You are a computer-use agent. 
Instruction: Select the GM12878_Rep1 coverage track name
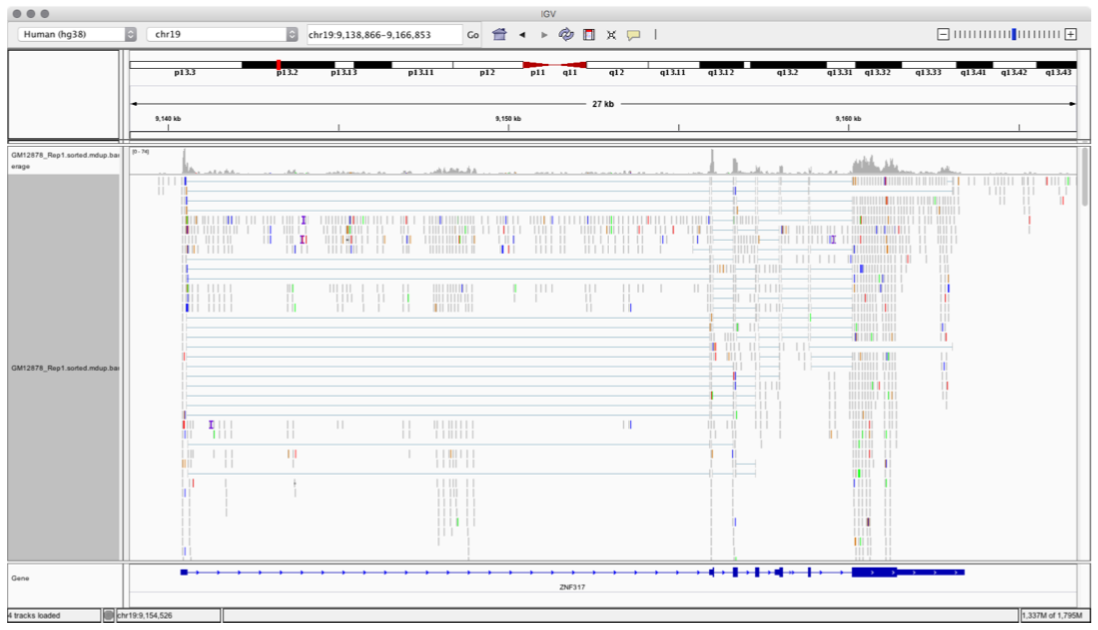point(64,160)
